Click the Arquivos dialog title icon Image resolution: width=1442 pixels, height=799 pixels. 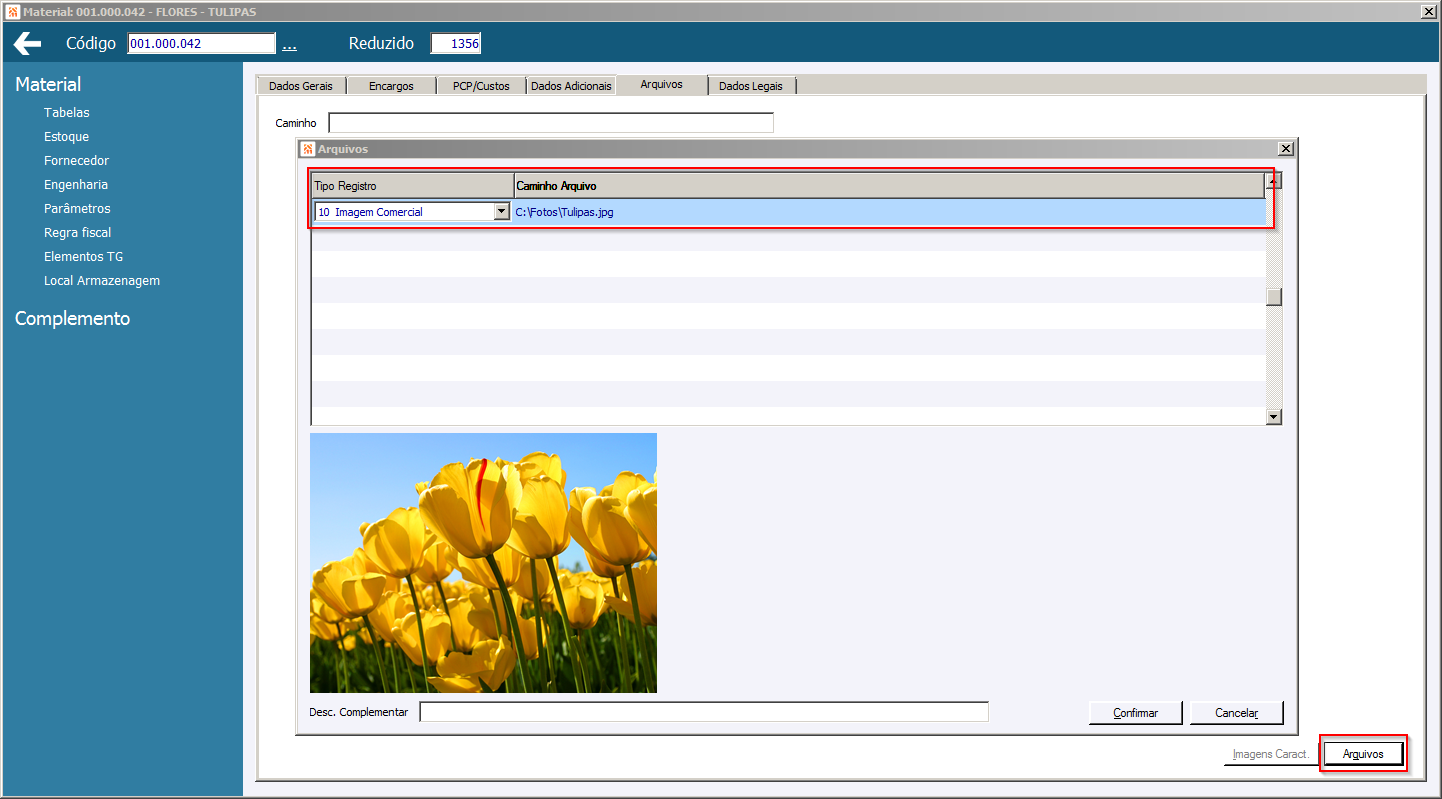(x=308, y=149)
